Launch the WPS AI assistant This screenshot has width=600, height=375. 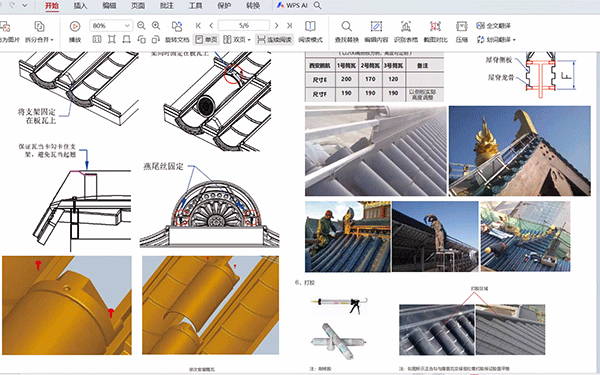point(292,5)
